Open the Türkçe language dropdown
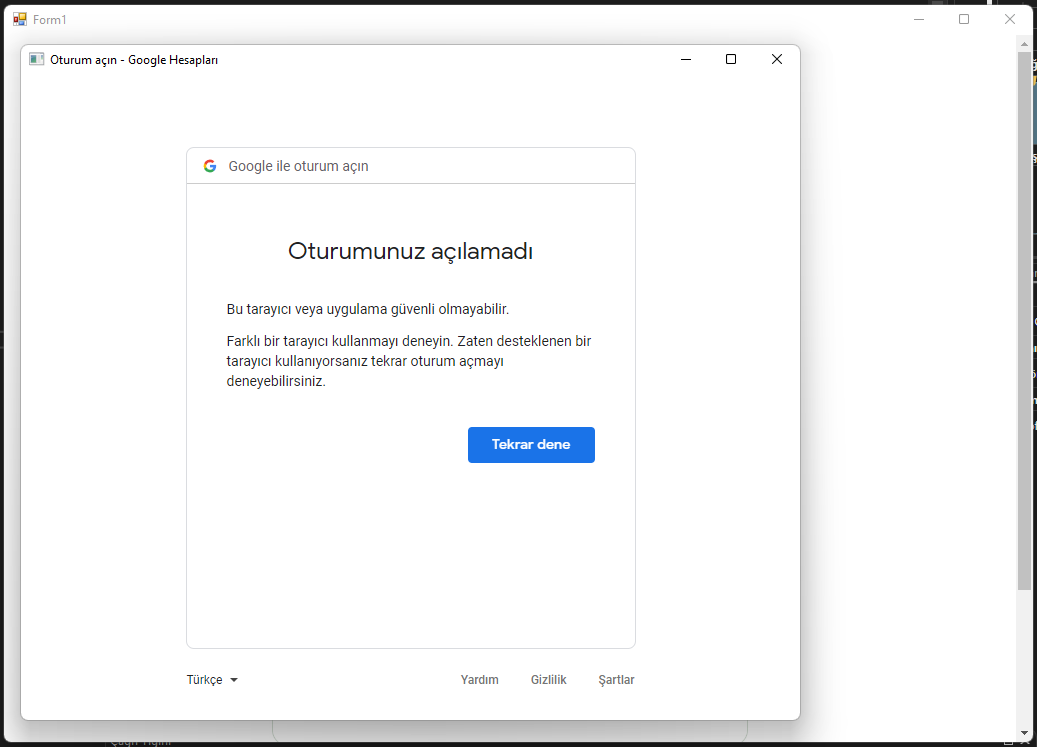The height and width of the screenshot is (747, 1037). pyautogui.click(x=212, y=680)
